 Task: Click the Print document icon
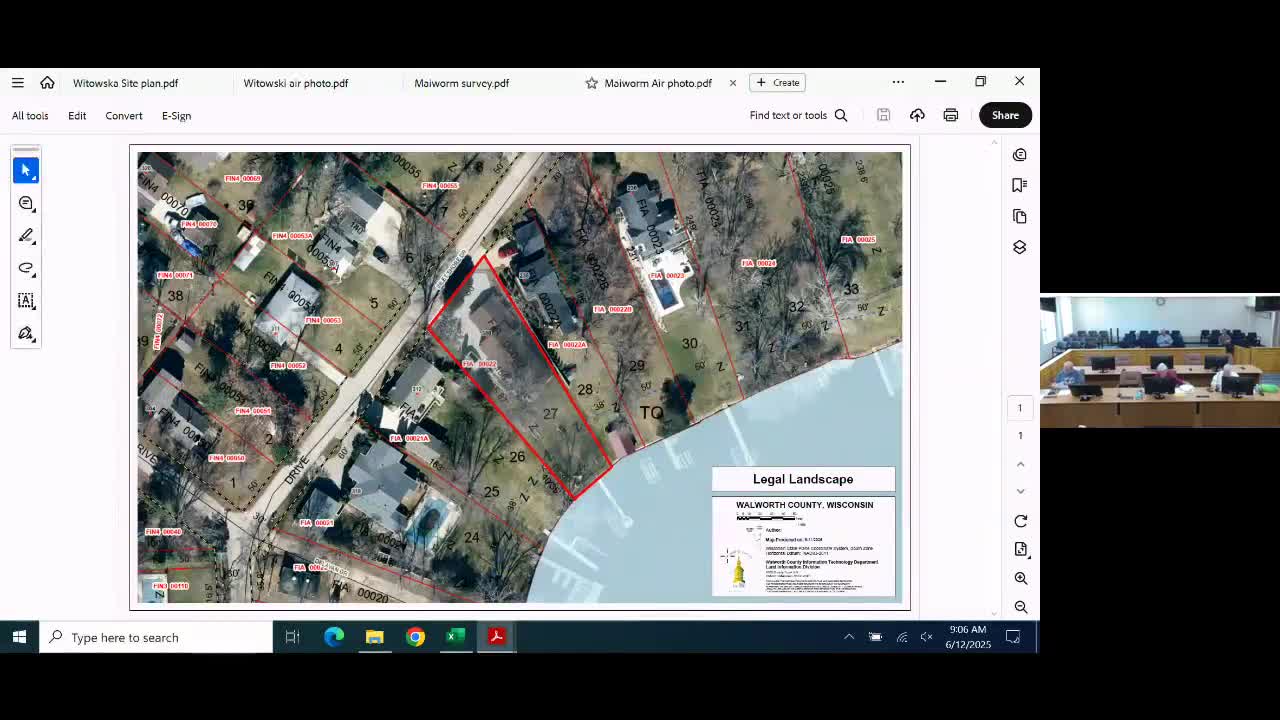(950, 115)
